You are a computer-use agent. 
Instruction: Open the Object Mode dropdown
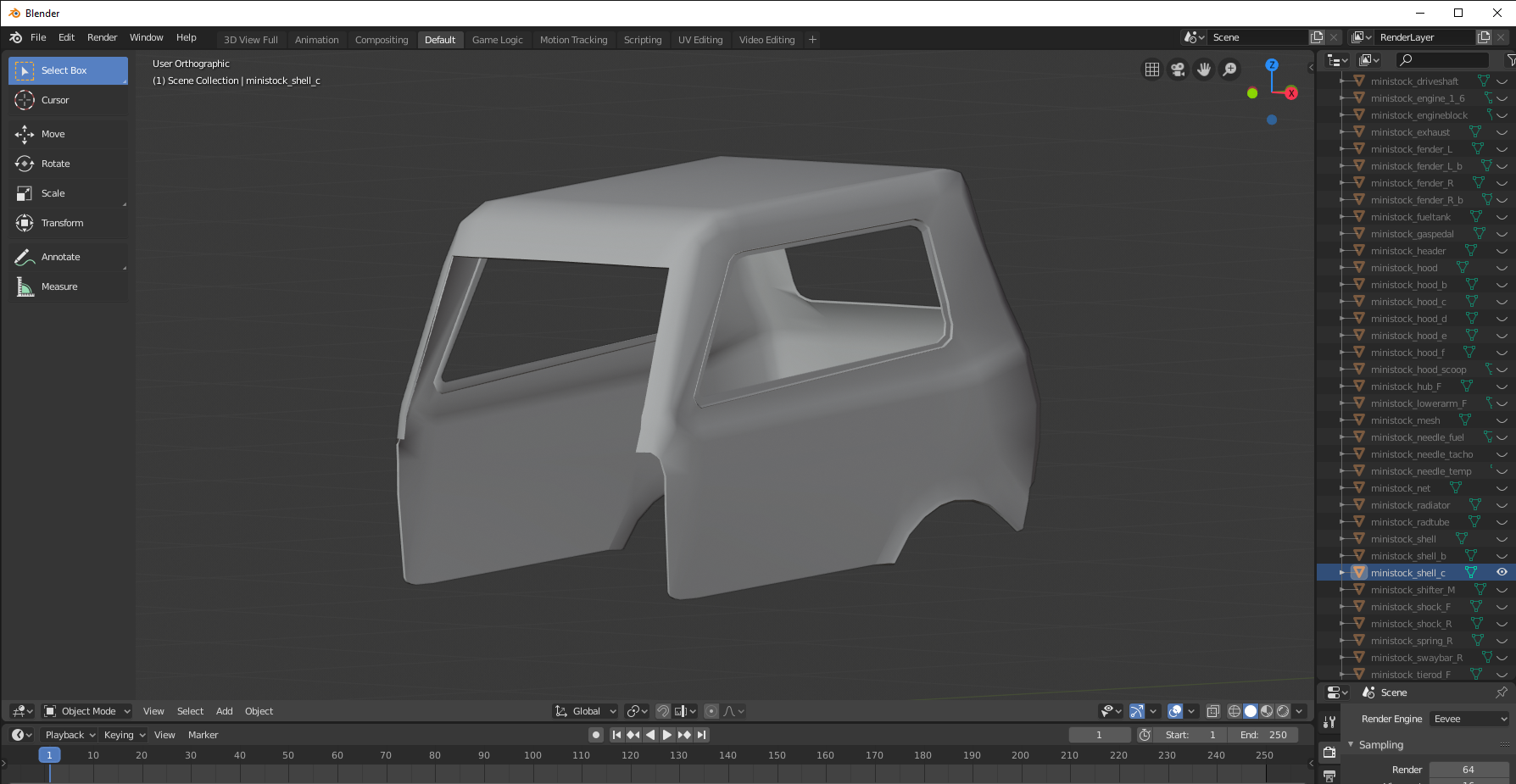click(87, 711)
